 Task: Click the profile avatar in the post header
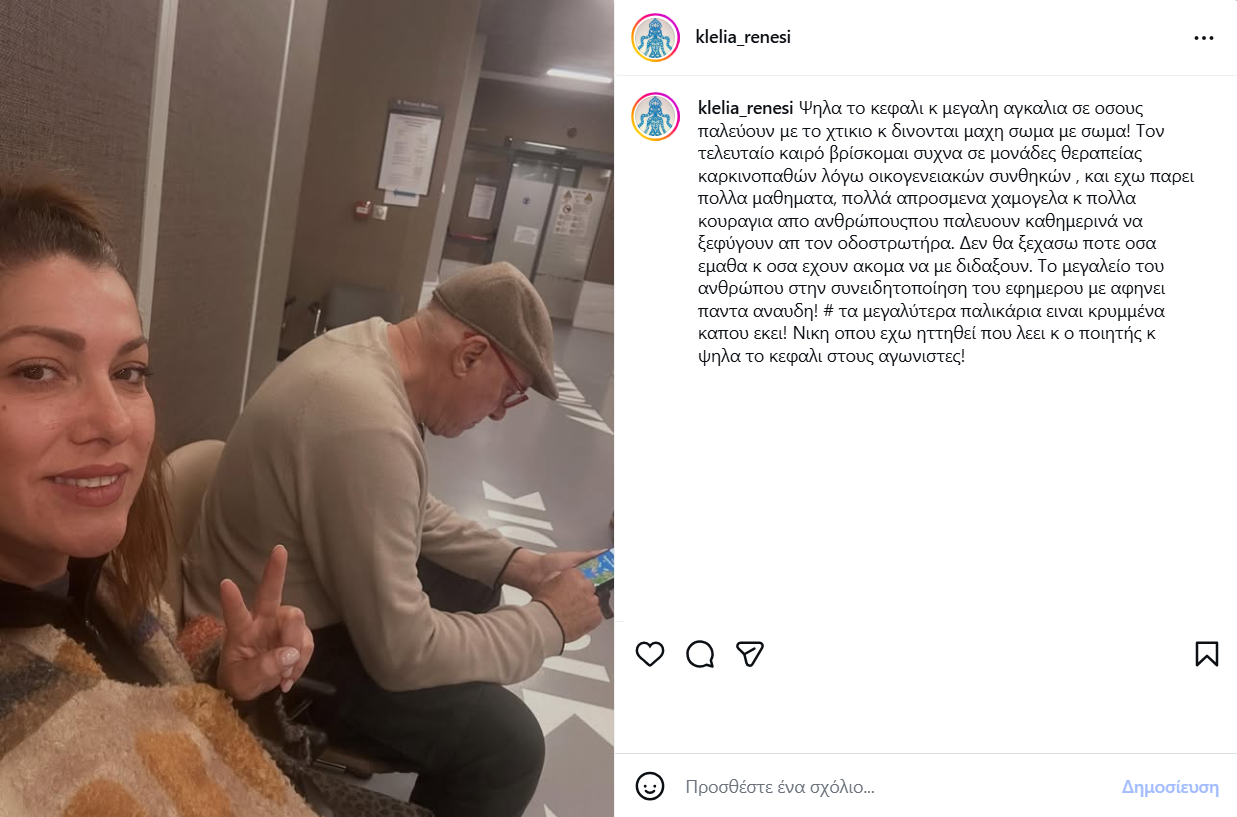pyautogui.click(x=656, y=38)
